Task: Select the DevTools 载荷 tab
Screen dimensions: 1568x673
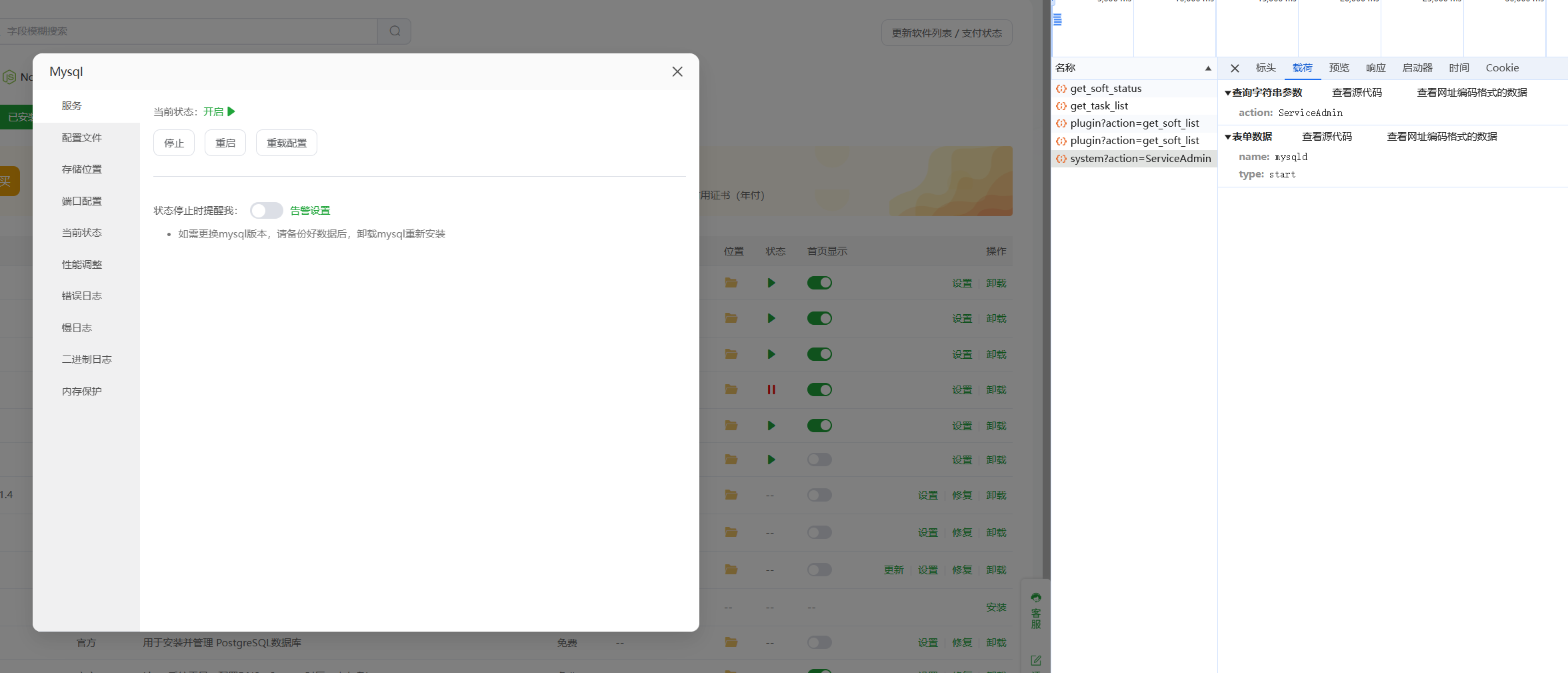Action: coord(1303,68)
